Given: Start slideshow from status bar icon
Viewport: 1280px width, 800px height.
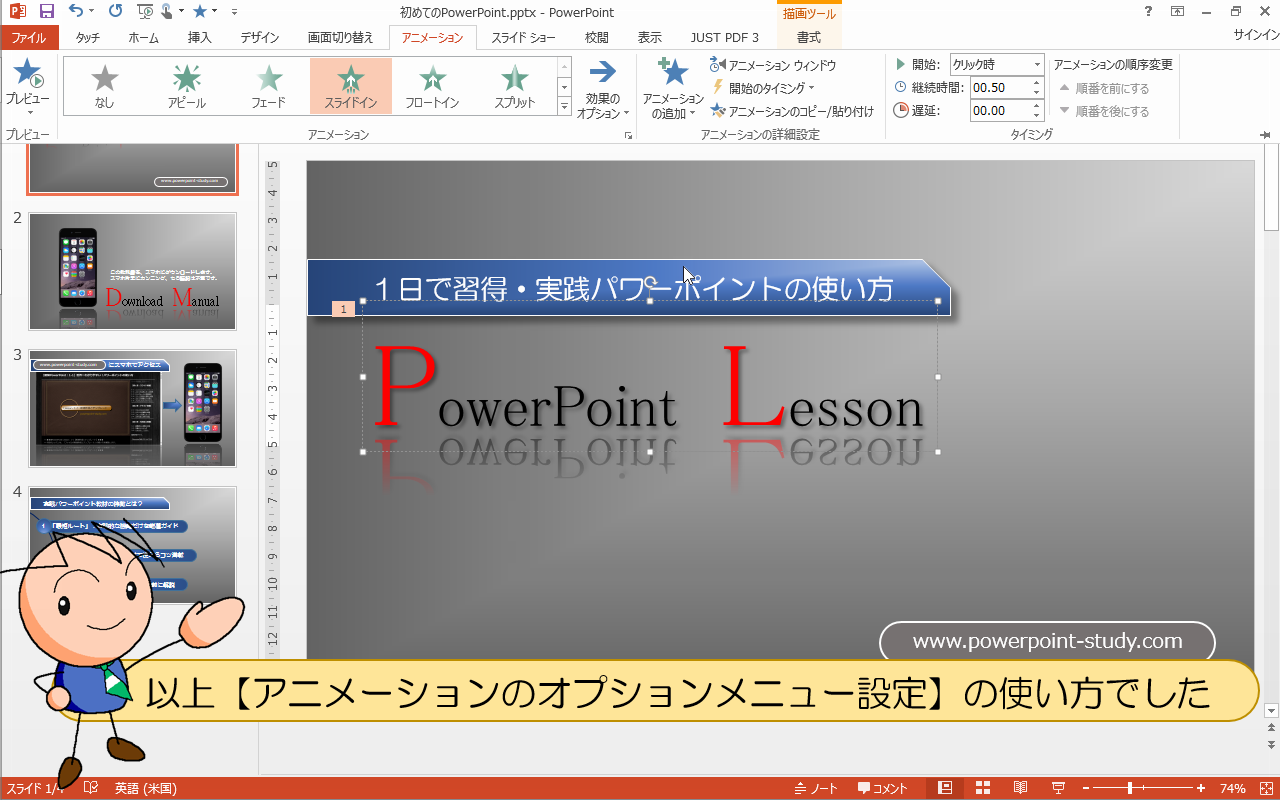Looking at the screenshot, I should click(1059, 788).
